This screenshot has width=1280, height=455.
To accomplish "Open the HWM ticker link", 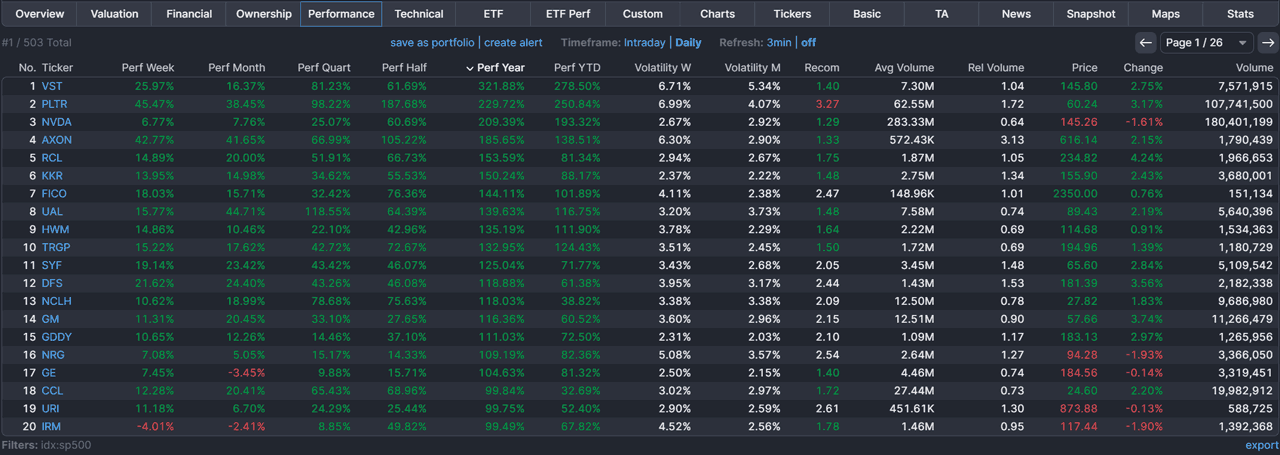I will click(54, 229).
